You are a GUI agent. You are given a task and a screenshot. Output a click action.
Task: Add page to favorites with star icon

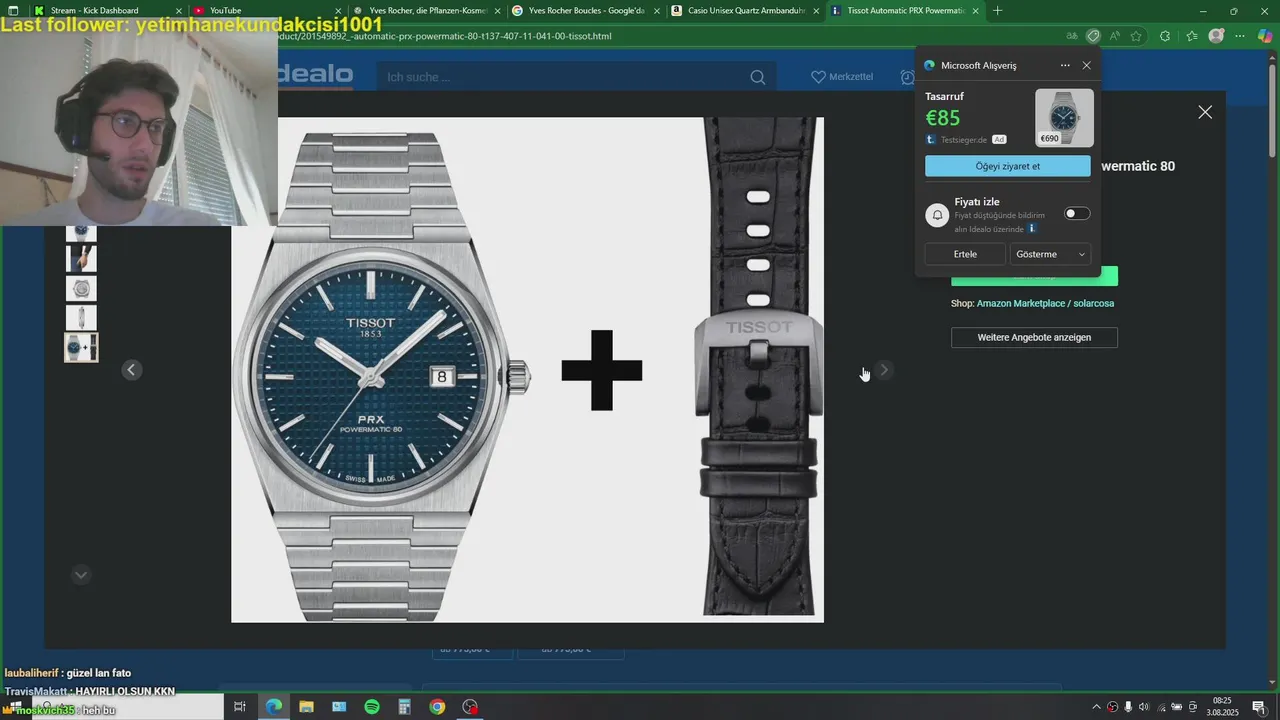tap(1136, 36)
